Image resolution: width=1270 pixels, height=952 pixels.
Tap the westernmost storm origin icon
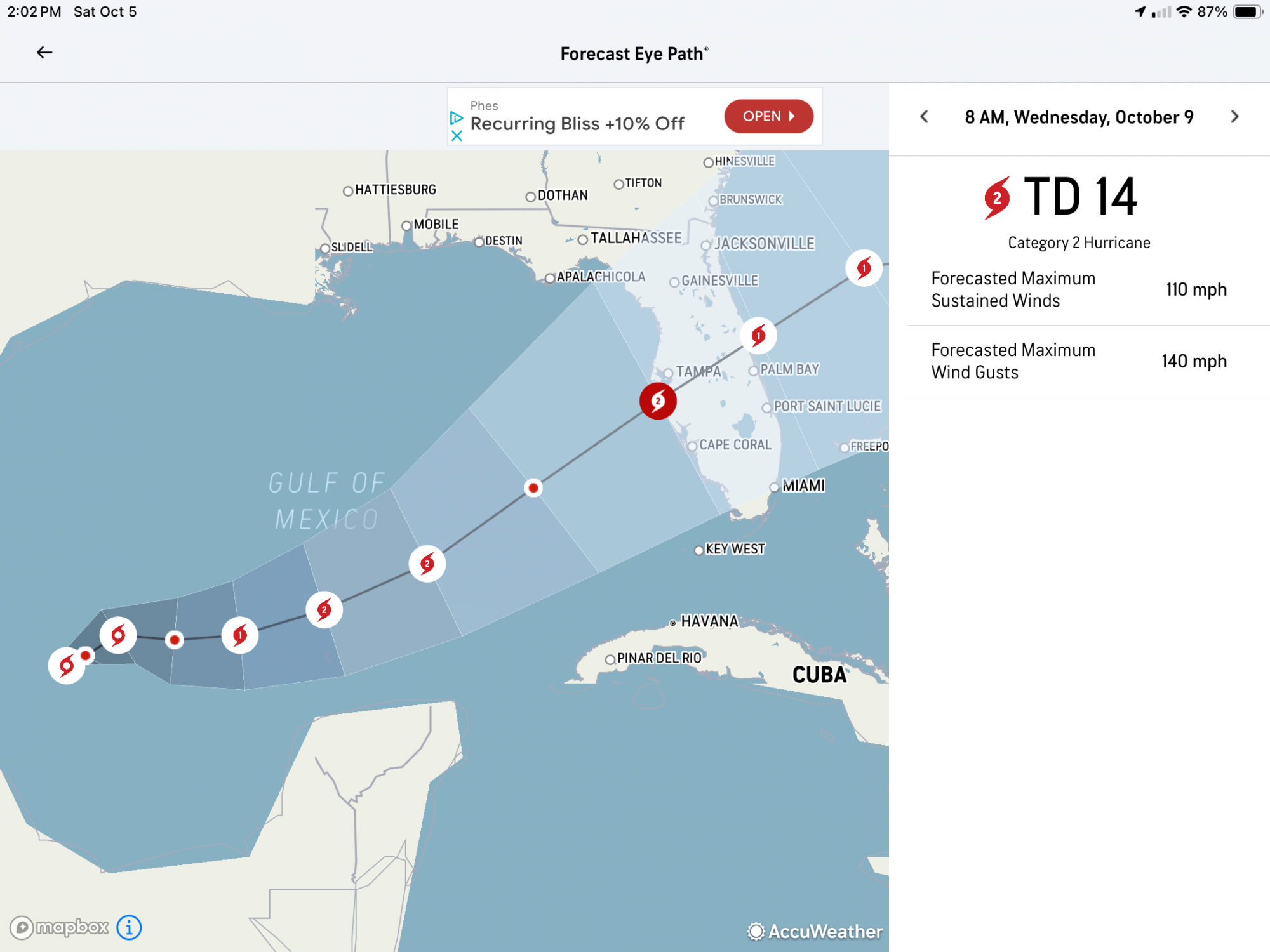[66, 665]
